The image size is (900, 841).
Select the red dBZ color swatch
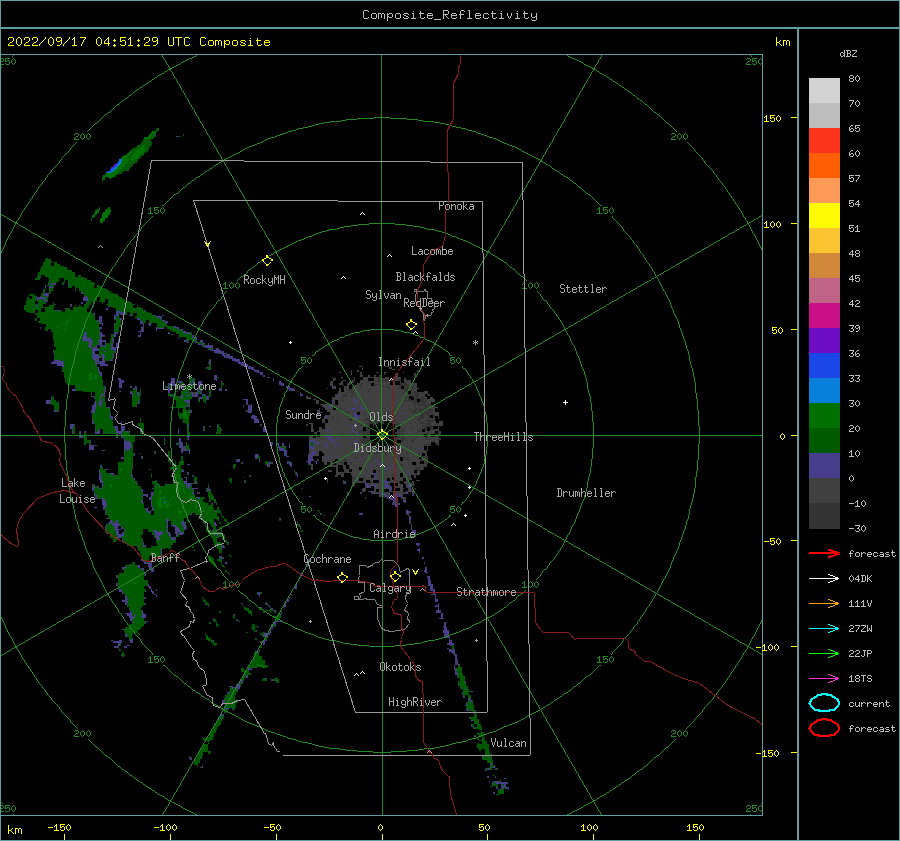pyautogui.click(x=824, y=141)
